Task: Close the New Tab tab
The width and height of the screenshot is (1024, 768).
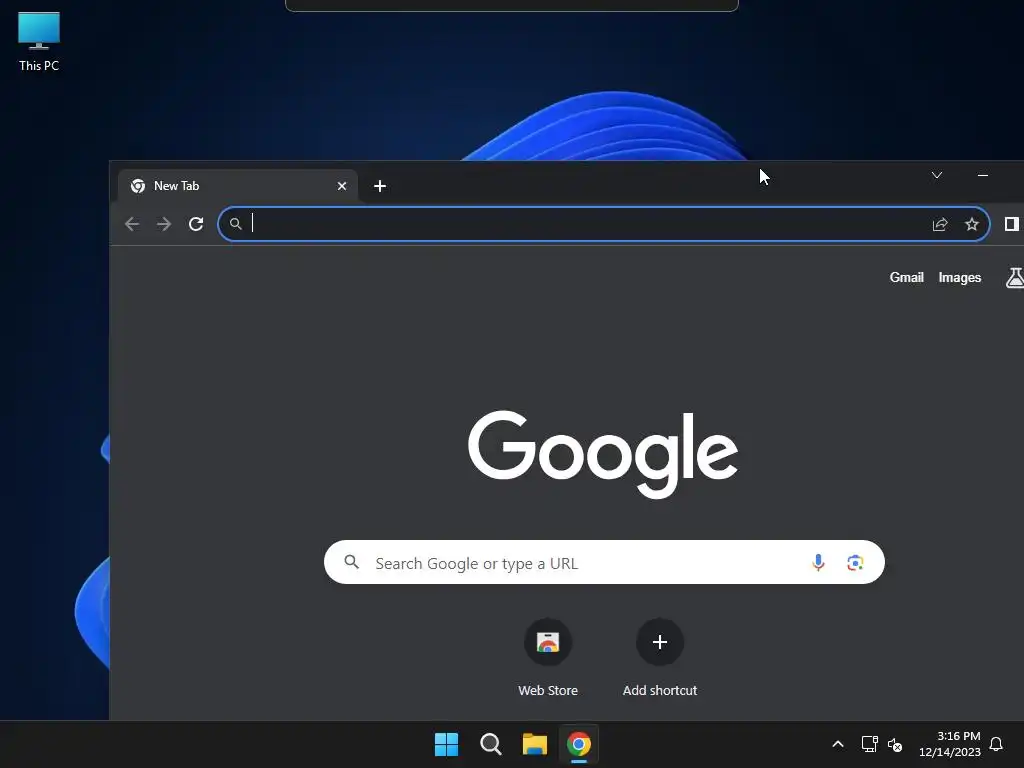Action: click(x=342, y=186)
